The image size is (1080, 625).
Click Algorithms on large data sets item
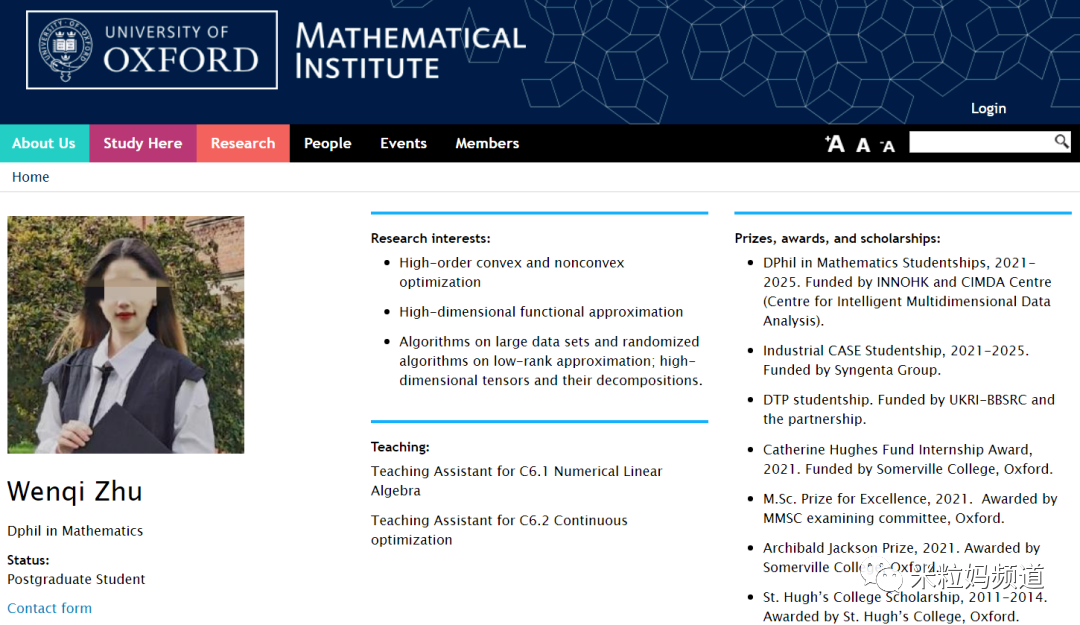click(x=551, y=361)
